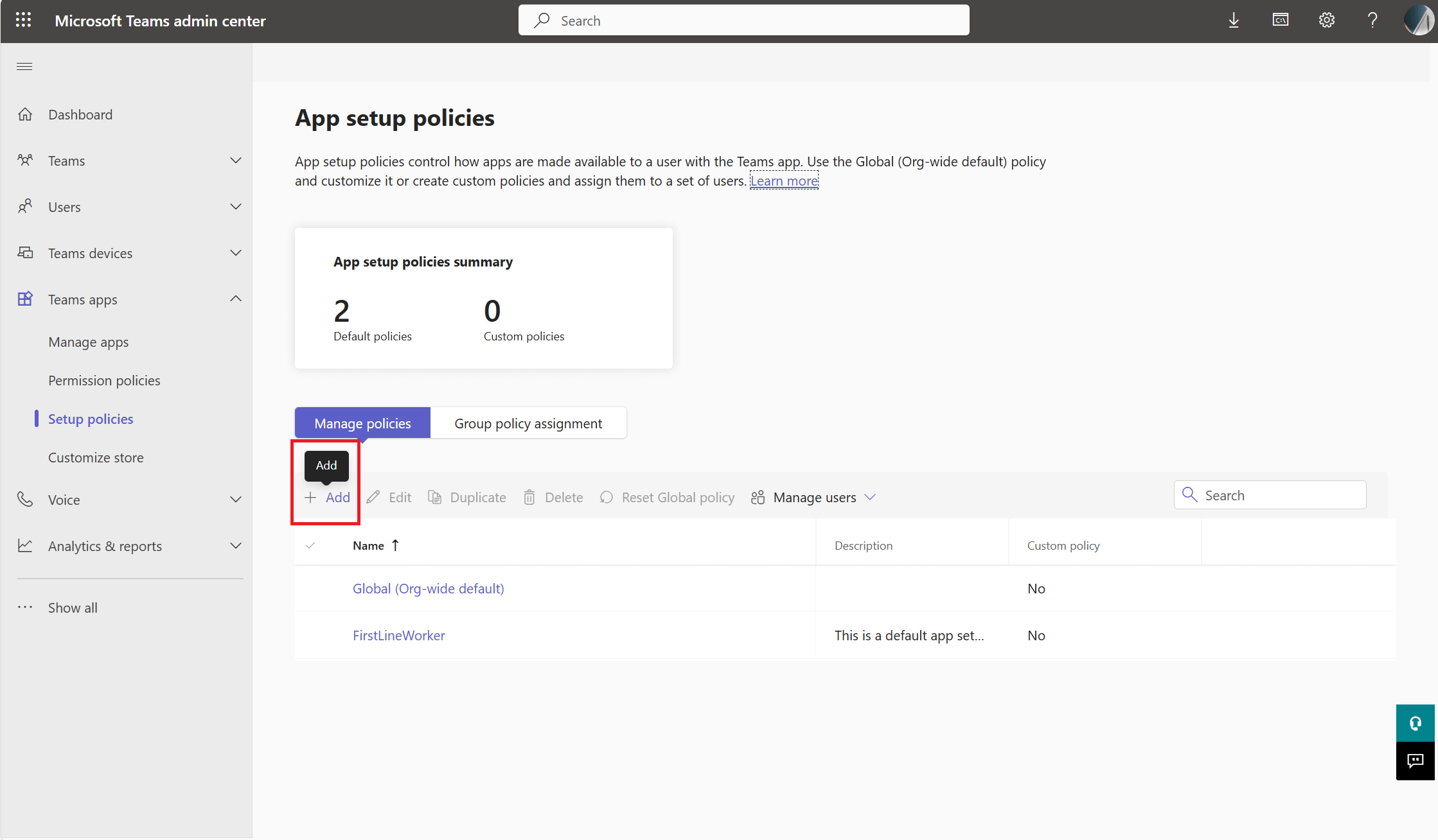Click the Analytics chart icon
The width and height of the screenshot is (1438, 840).
click(25, 546)
